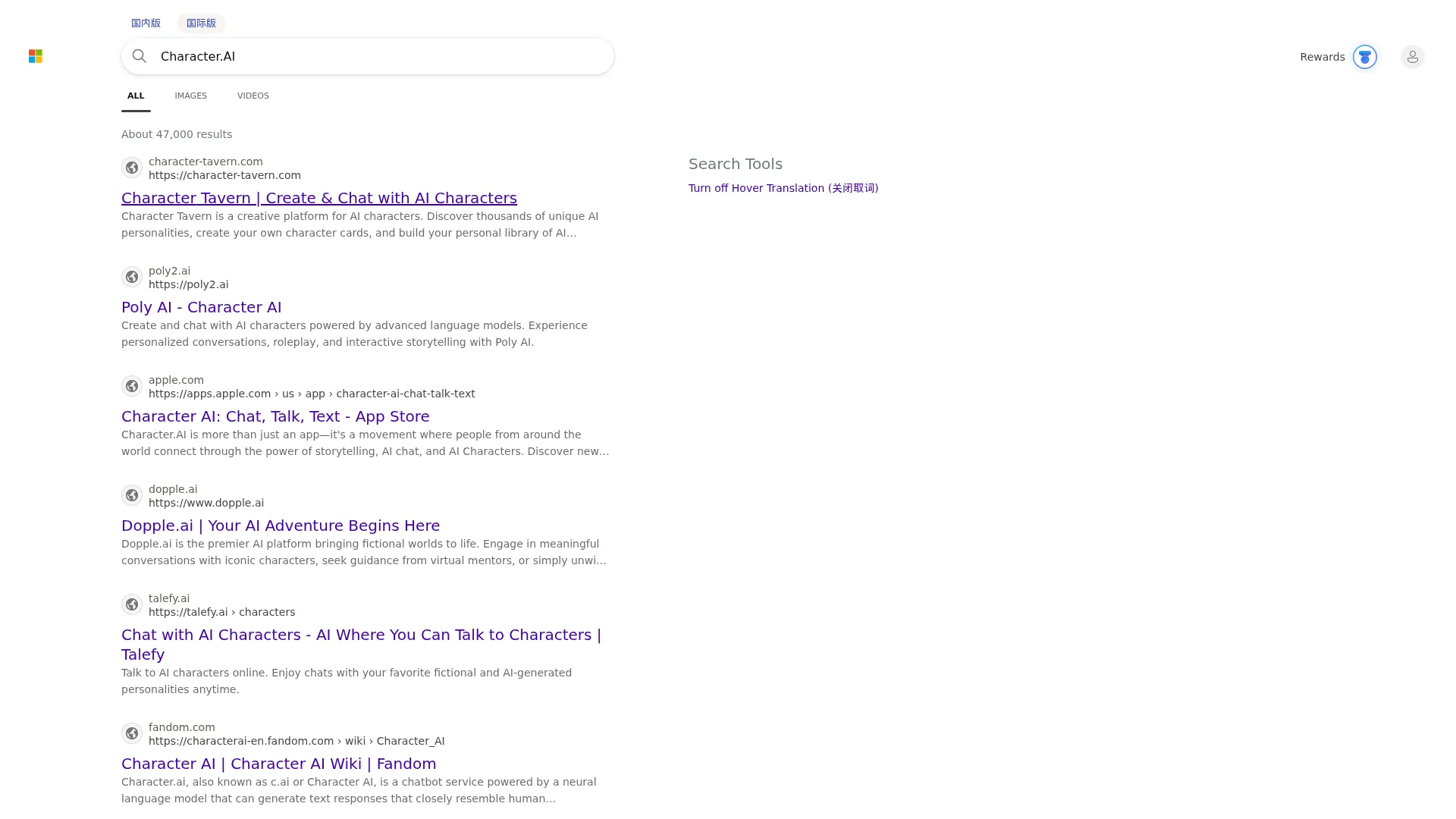Click the talefy.ai site name
Image resolution: width=1456 pixels, height=819 pixels.
click(169, 598)
